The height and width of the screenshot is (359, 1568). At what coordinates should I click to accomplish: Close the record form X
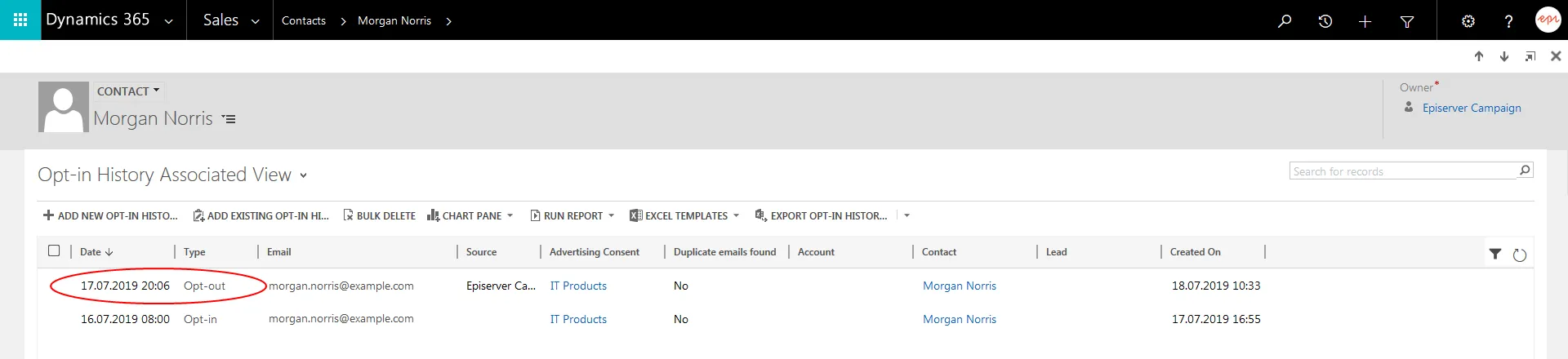pyautogui.click(x=1556, y=56)
